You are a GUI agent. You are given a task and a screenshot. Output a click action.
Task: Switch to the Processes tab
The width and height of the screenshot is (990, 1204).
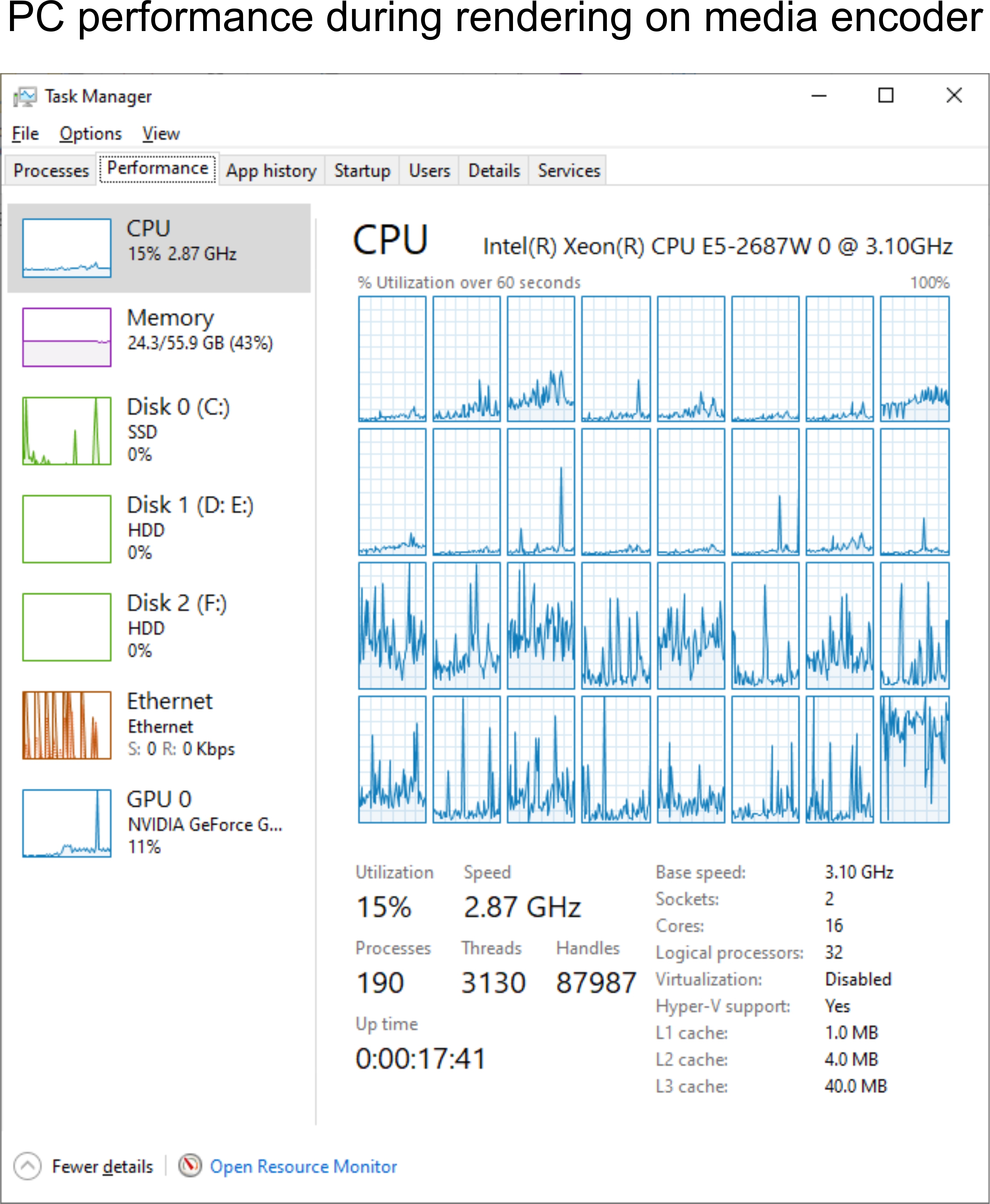click(x=51, y=171)
